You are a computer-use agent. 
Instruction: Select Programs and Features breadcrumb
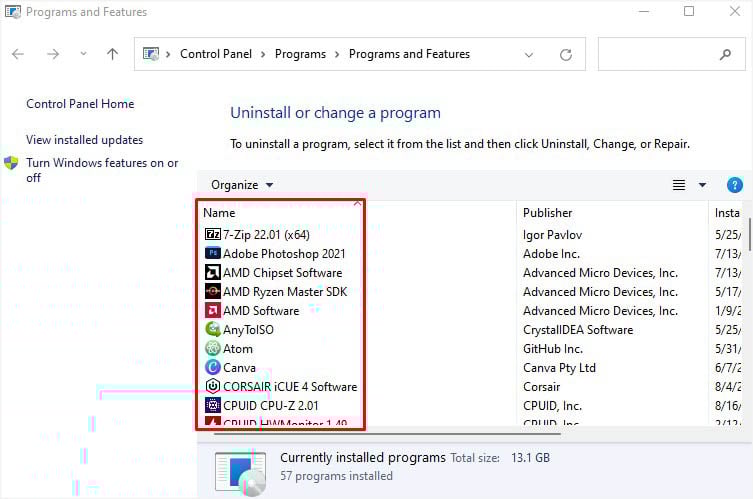point(409,54)
